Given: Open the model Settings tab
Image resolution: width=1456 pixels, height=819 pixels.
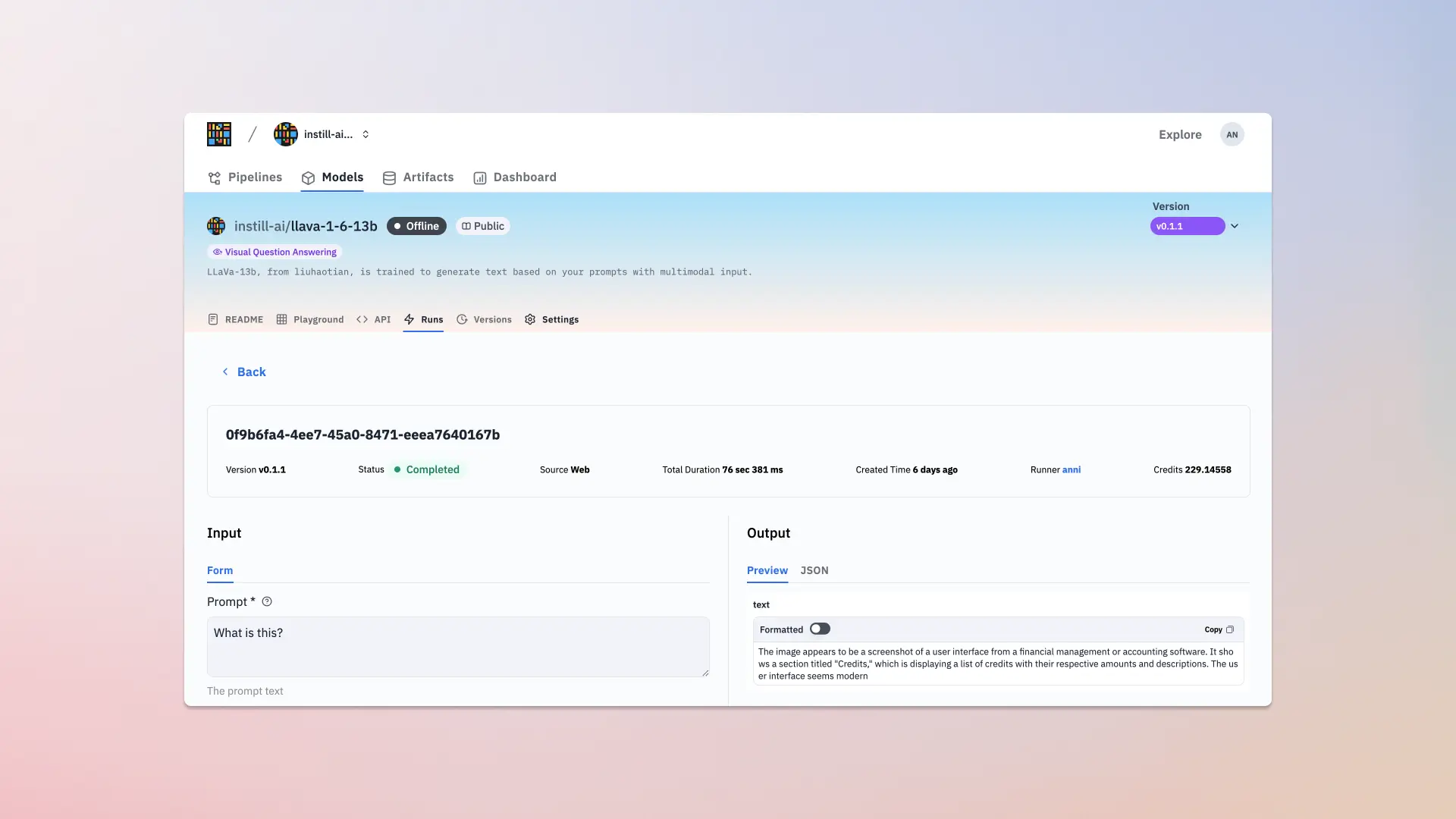Looking at the screenshot, I should click(551, 319).
